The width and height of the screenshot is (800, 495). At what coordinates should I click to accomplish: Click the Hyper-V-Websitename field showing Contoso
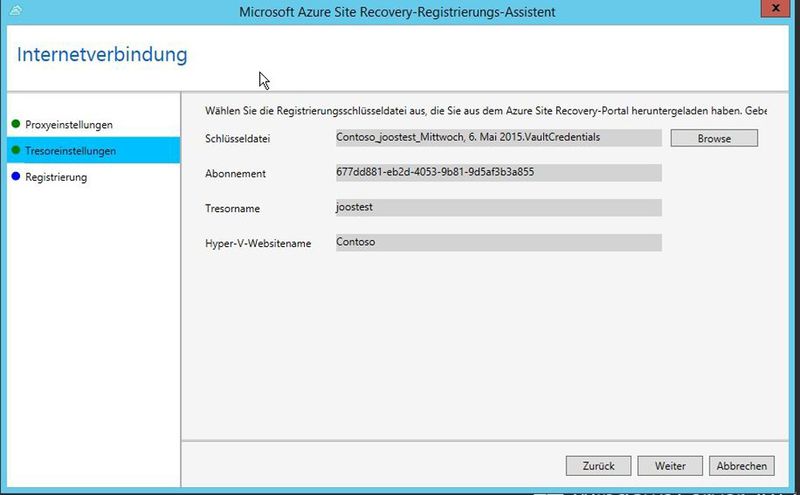(498, 242)
